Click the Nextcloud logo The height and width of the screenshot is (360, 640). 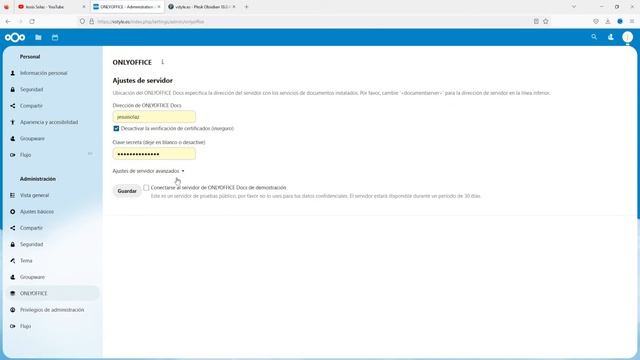(x=15, y=38)
